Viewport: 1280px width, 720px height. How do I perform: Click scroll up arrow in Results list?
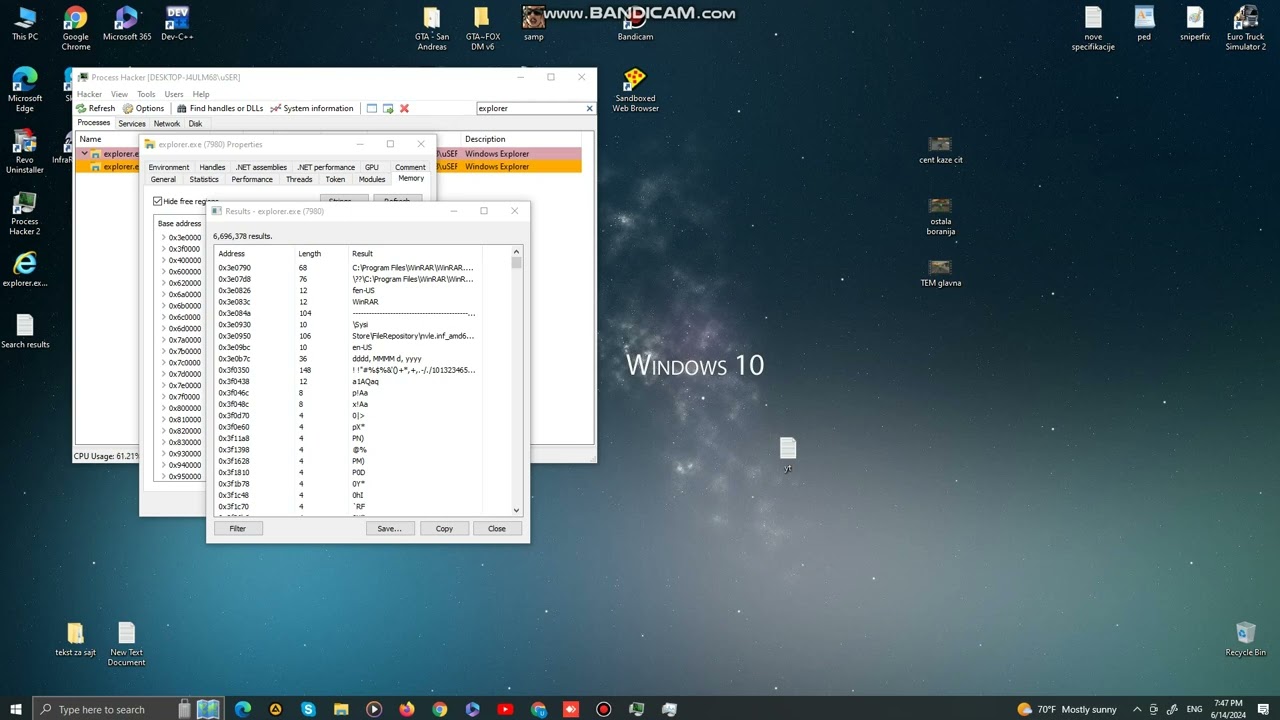tap(517, 252)
